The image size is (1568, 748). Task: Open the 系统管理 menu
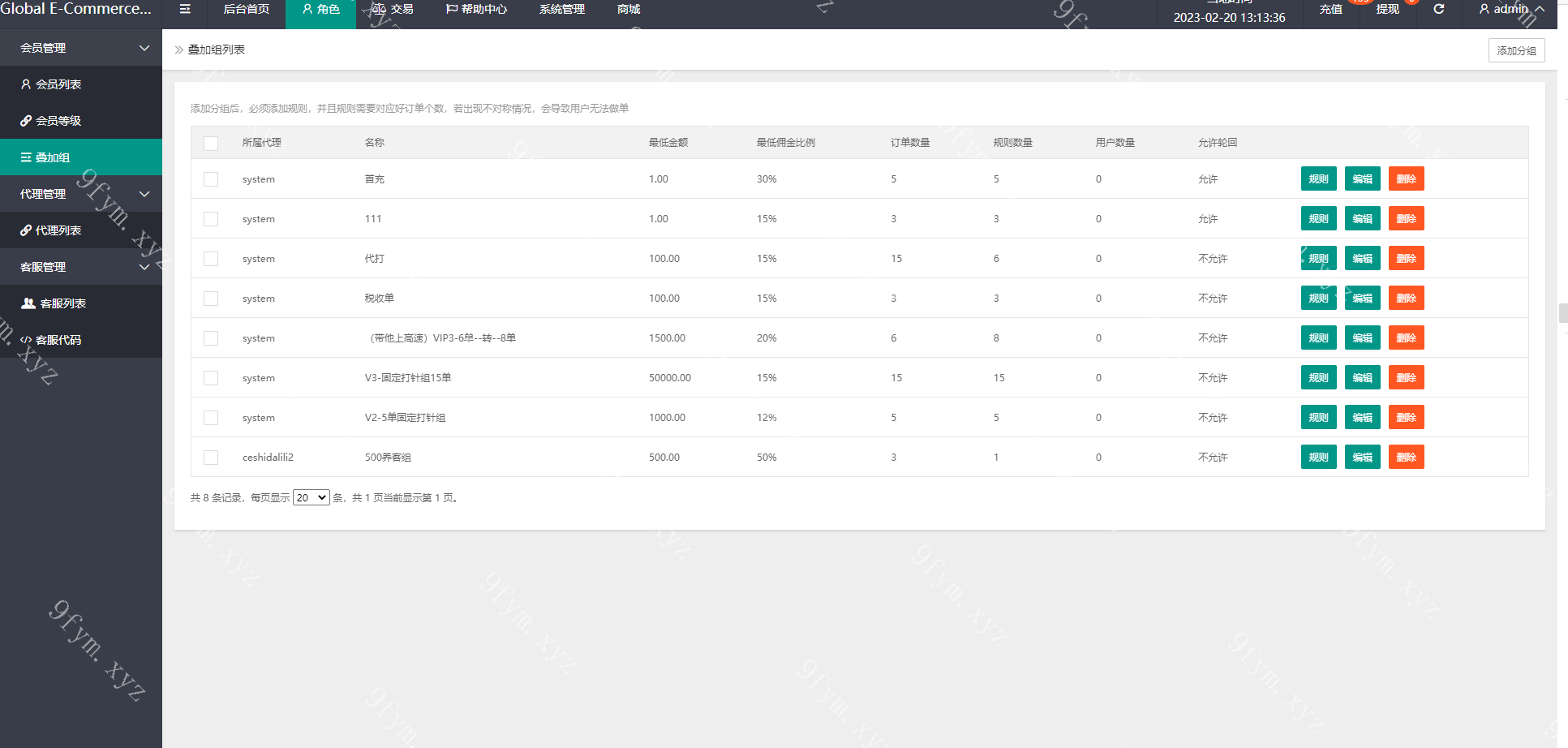562,9
